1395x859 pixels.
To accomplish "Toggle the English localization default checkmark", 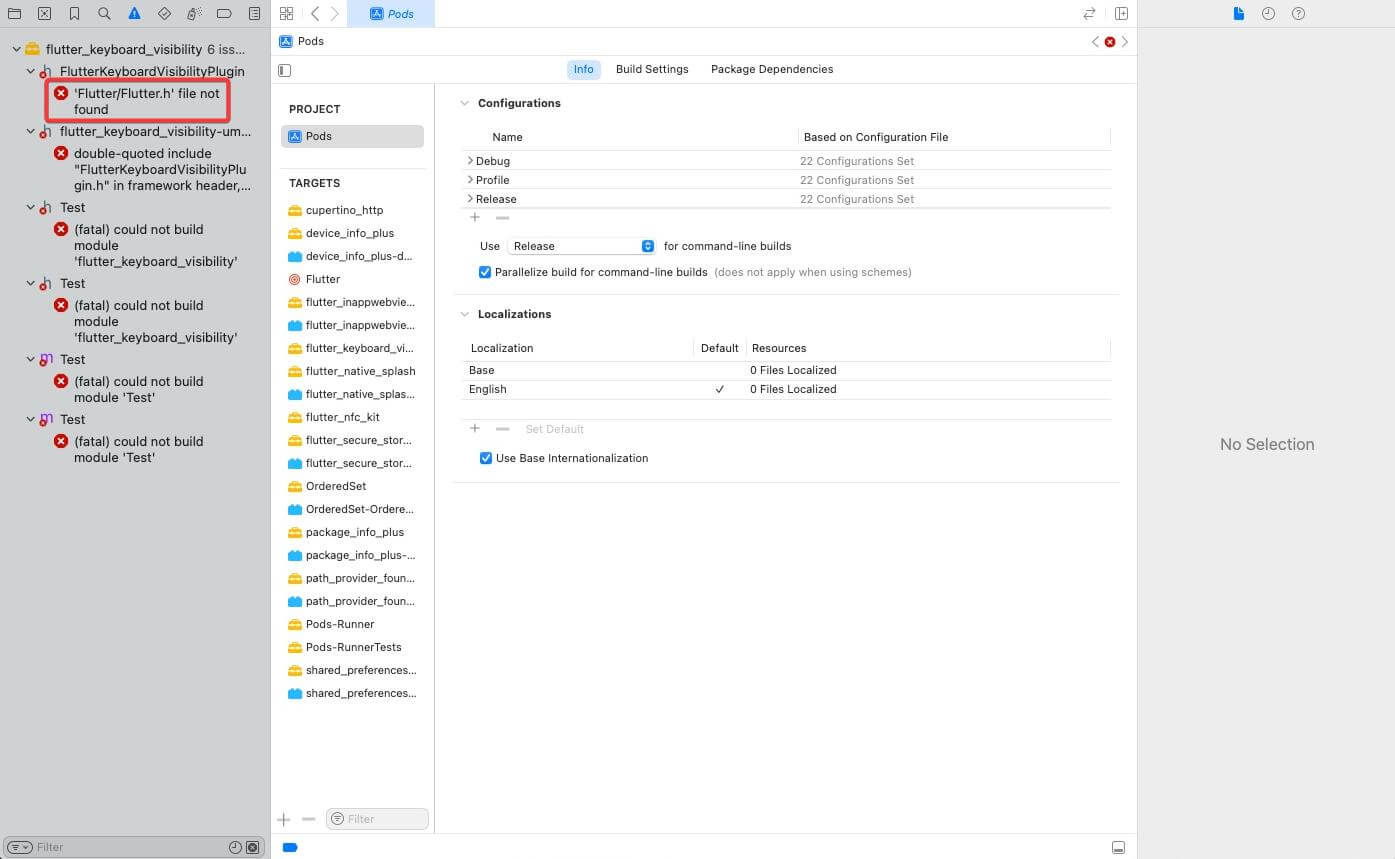I will (720, 389).
